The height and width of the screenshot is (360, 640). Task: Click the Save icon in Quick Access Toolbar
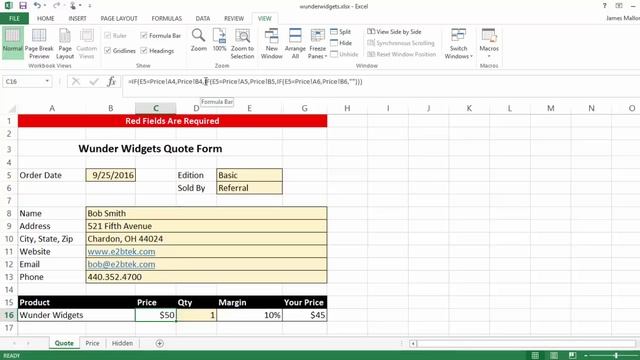tap(23, 6)
